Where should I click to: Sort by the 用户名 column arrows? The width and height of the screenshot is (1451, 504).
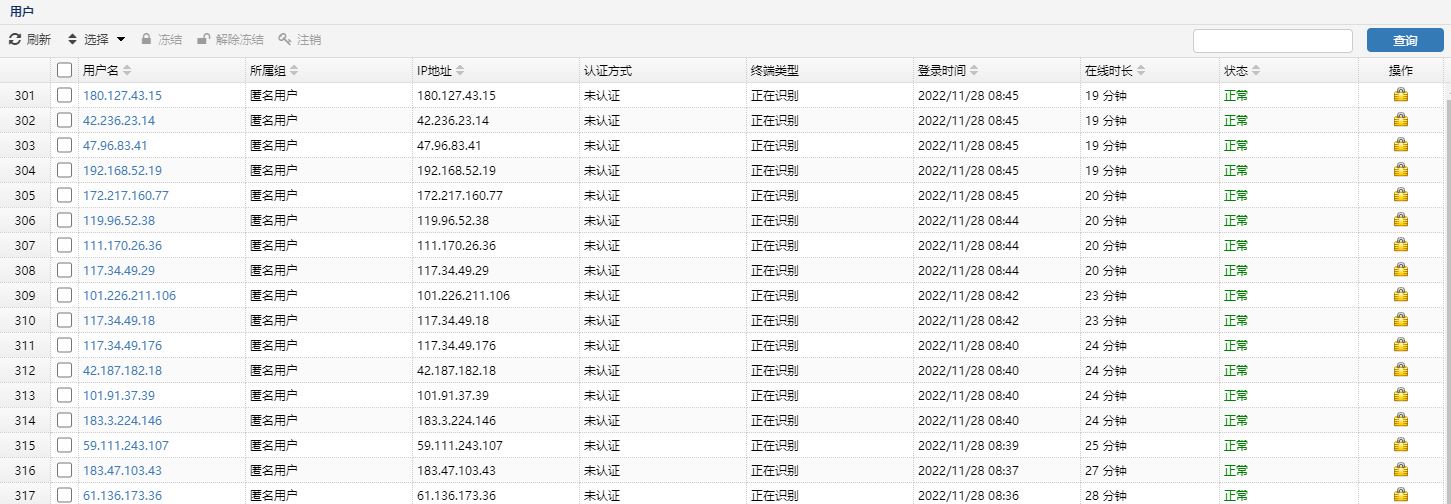pyautogui.click(x=127, y=71)
